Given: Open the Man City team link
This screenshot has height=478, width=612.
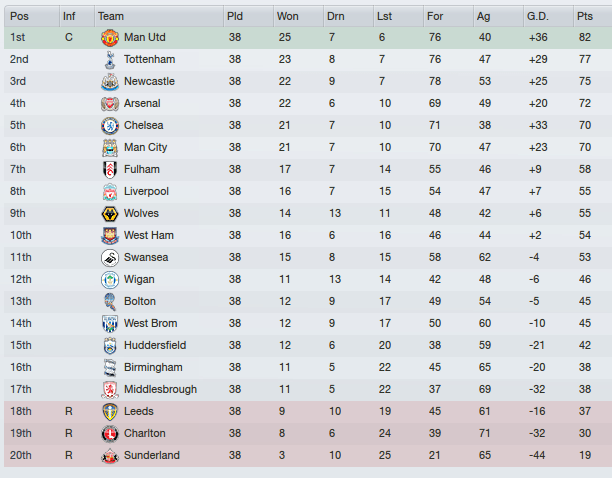Looking at the screenshot, I should point(145,147).
